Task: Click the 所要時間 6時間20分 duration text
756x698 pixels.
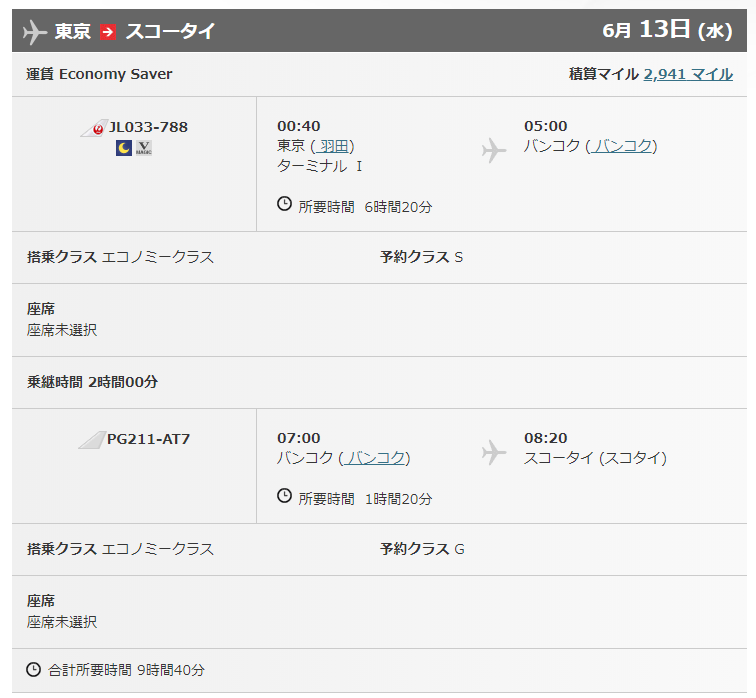Action: click(x=365, y=207)
